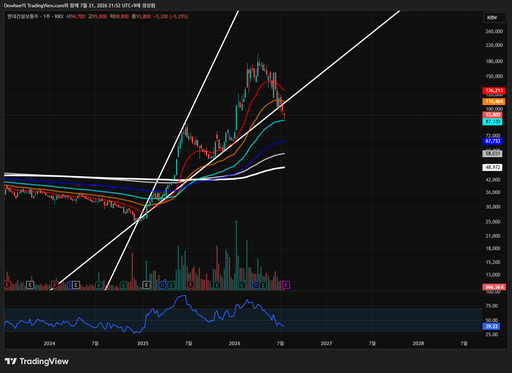Screen dimensions: 512x373
Task: Click the red earnings marker above 2025's 7월 label
Action: point(190,285)
